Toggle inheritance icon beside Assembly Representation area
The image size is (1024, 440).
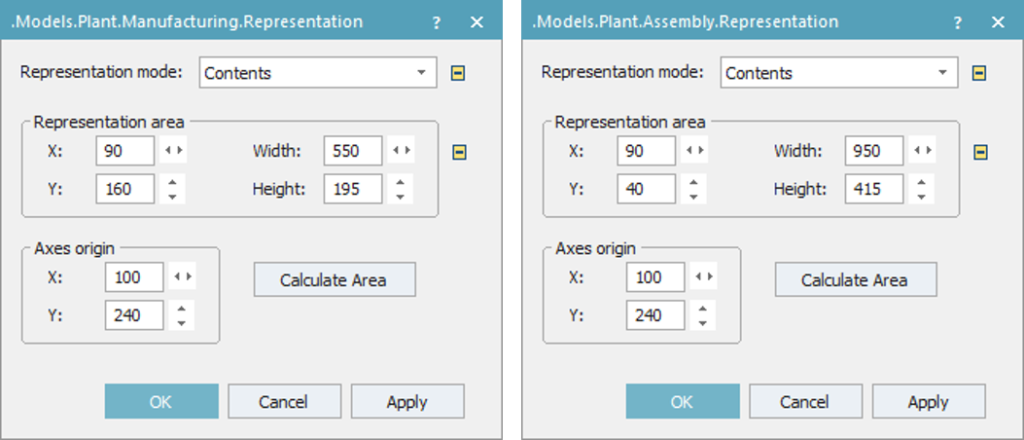[980, 152]
